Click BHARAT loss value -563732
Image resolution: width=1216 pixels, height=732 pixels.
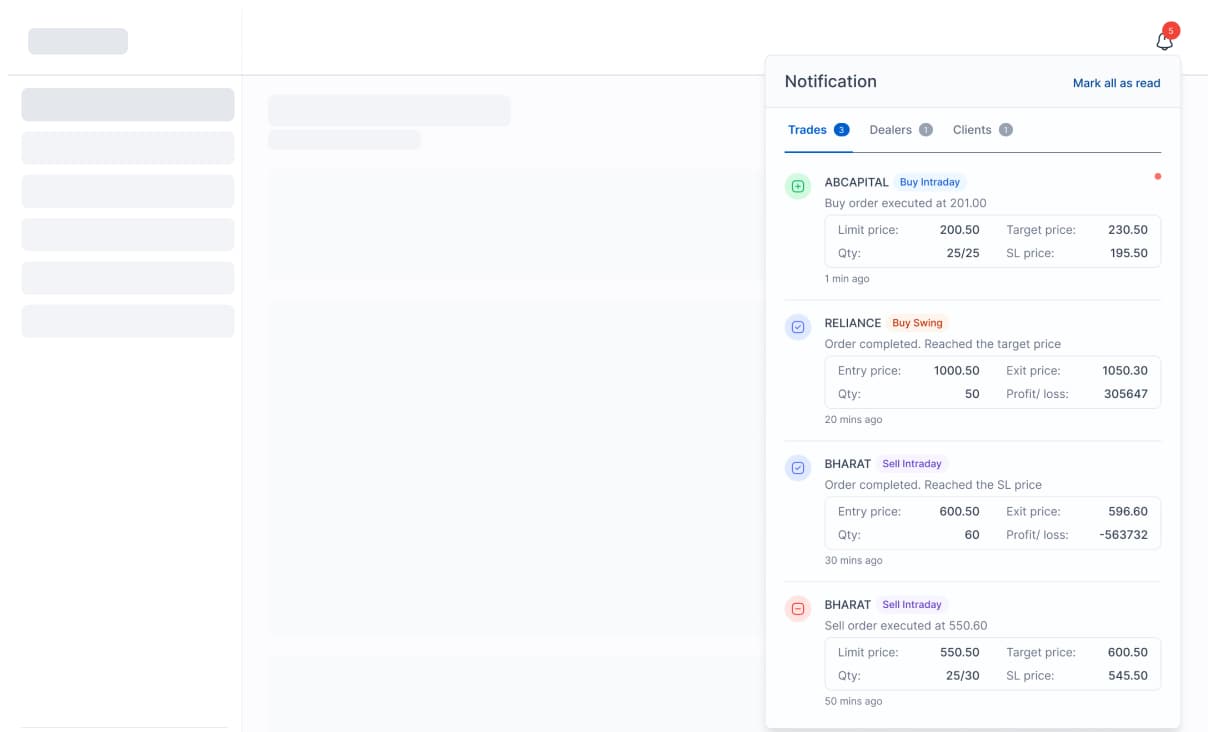pyautogui.click(x=1123, y=536)
